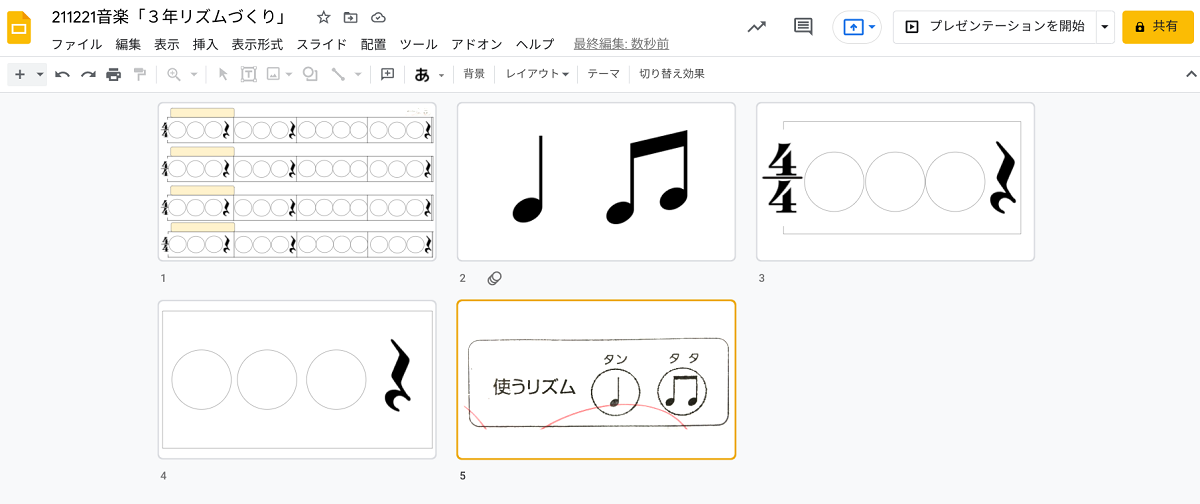
Task: Click the yellow 共有 share button
Action: [1158, 27]
